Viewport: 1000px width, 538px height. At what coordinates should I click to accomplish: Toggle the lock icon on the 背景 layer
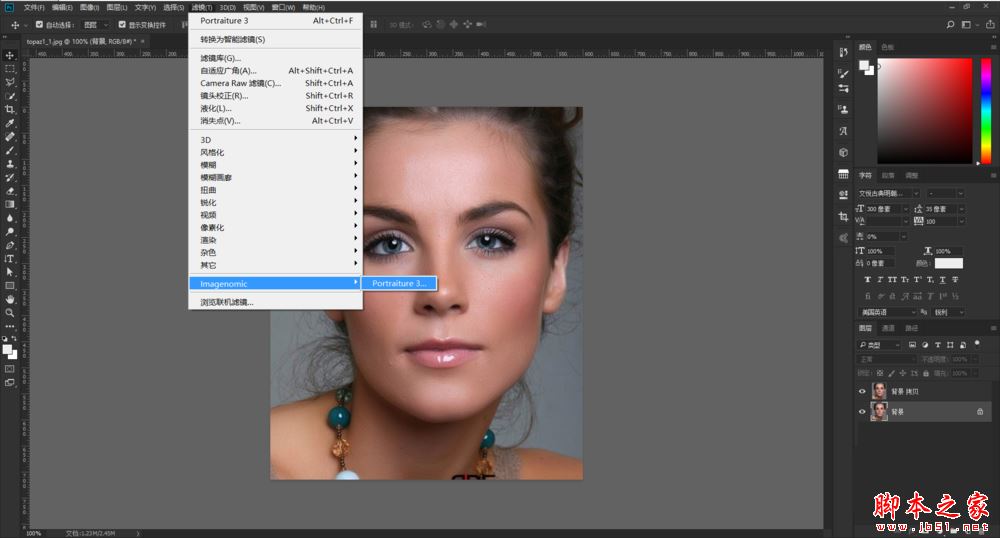pyautogui.click(x=980, y=412)
